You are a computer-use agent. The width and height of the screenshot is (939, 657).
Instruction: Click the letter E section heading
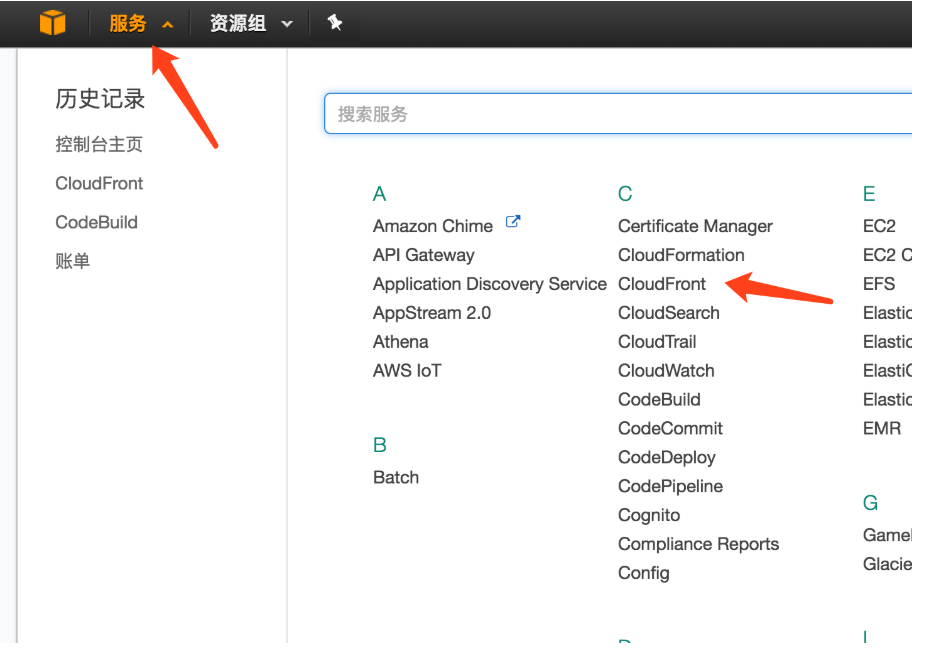point(869,194)
